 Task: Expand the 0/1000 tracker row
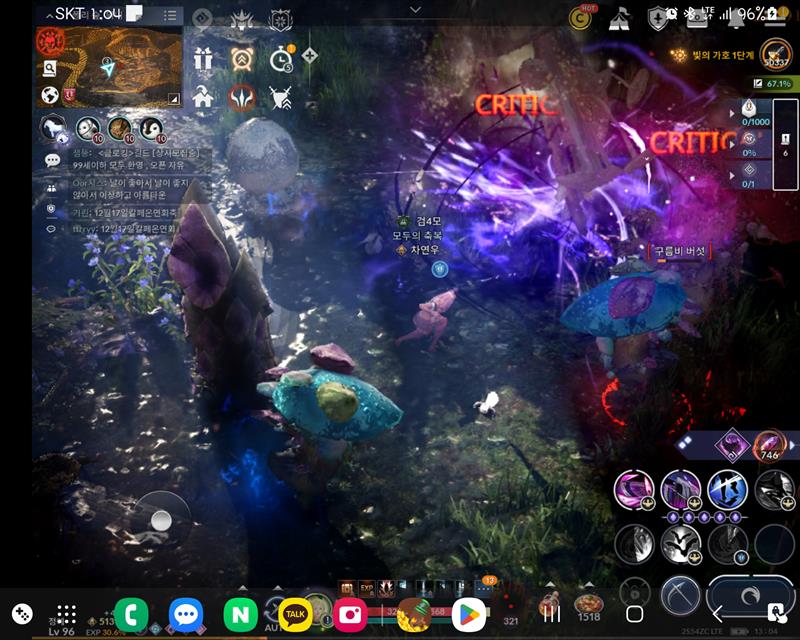point(750,113)
